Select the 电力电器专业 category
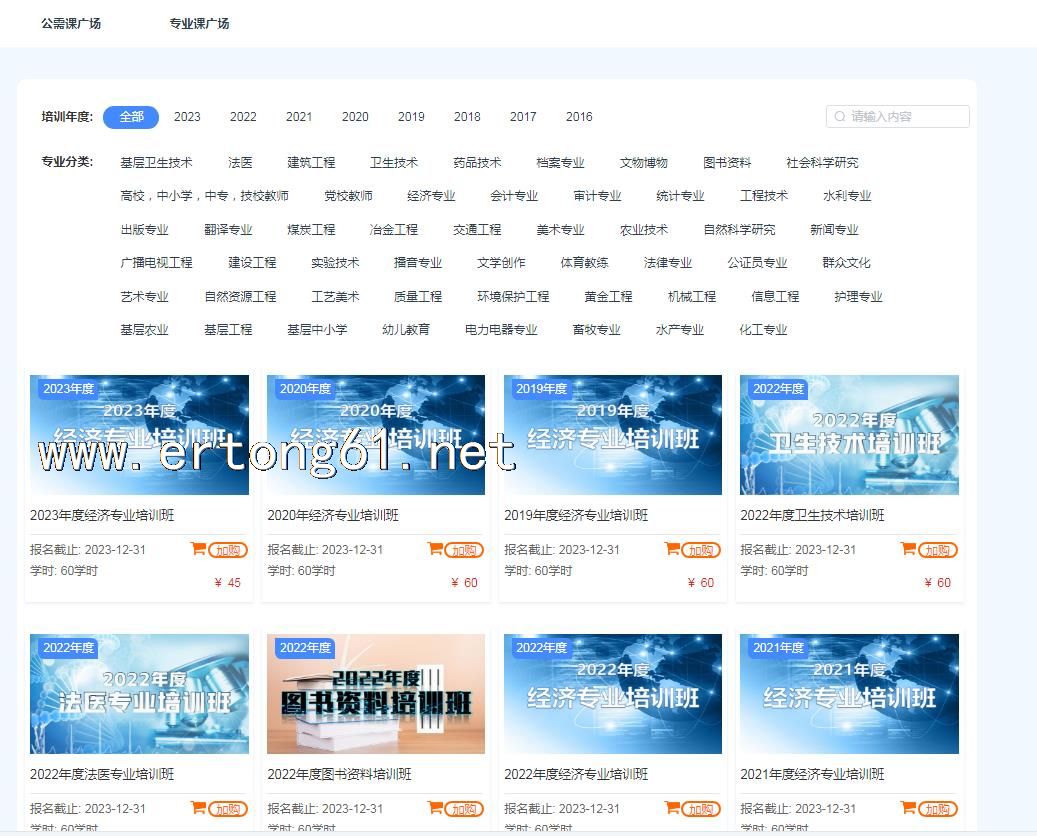The height and width of the screenshot is (836, 1037). [x=501, y=330]
